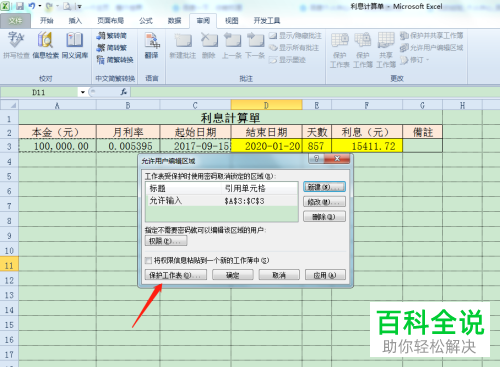
Task: Toggle Show/Hide Comment (显示/隐藏批注)
Action: 295,36
